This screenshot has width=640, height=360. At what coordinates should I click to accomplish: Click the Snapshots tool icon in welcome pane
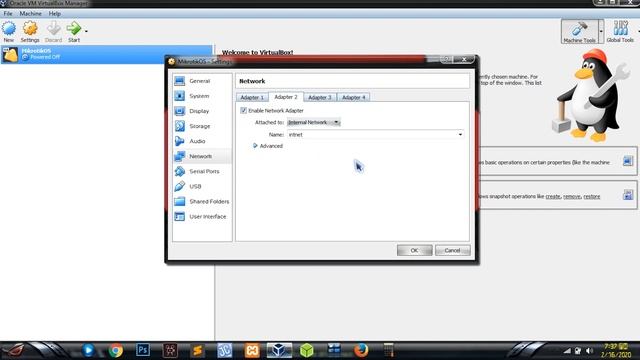tap(628, 195)
